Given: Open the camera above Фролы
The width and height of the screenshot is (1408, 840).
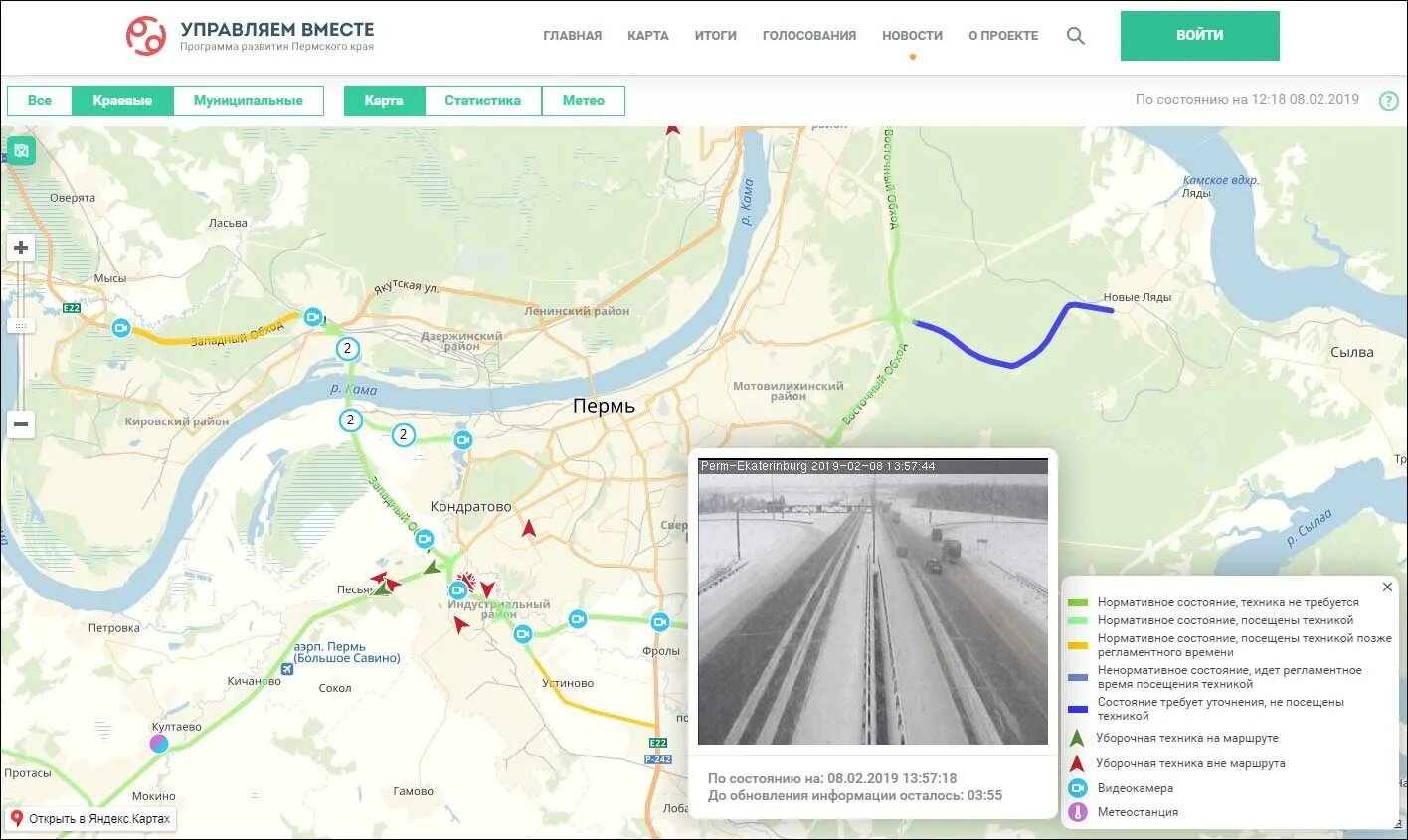Looking at the screenshot, I should tap(660, 622).
